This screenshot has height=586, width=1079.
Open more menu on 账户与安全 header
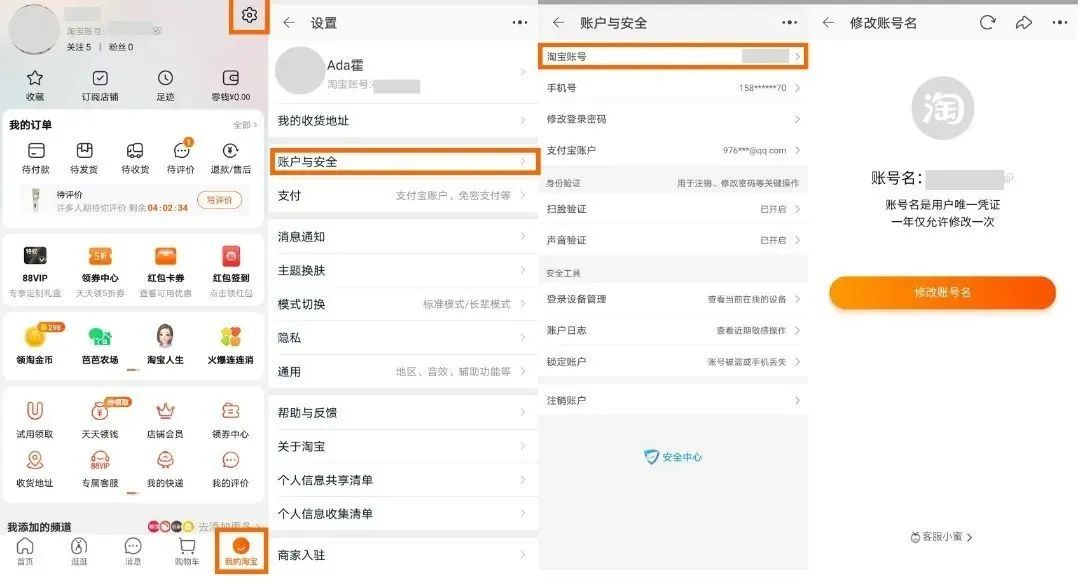tap(789, 23)
